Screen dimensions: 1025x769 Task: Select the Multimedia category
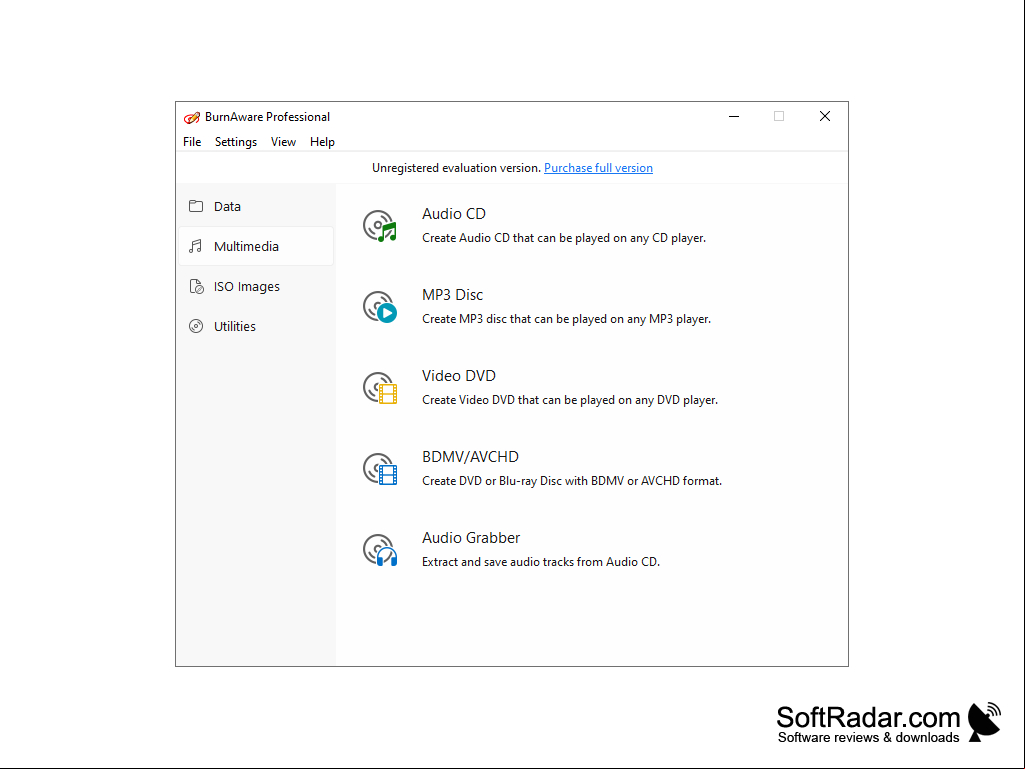[x=256, y=246]
